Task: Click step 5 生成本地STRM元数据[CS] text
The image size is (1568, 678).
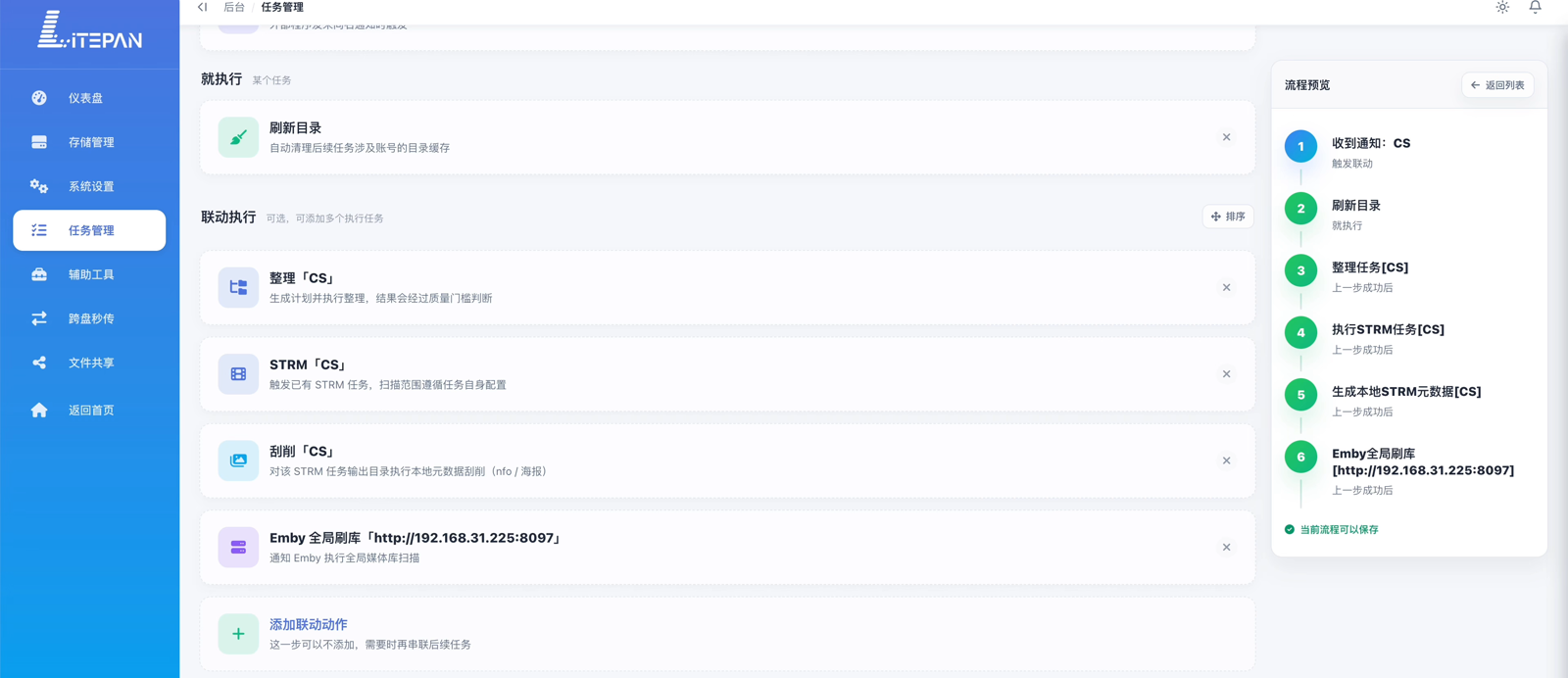Action: pos(1406,392)
